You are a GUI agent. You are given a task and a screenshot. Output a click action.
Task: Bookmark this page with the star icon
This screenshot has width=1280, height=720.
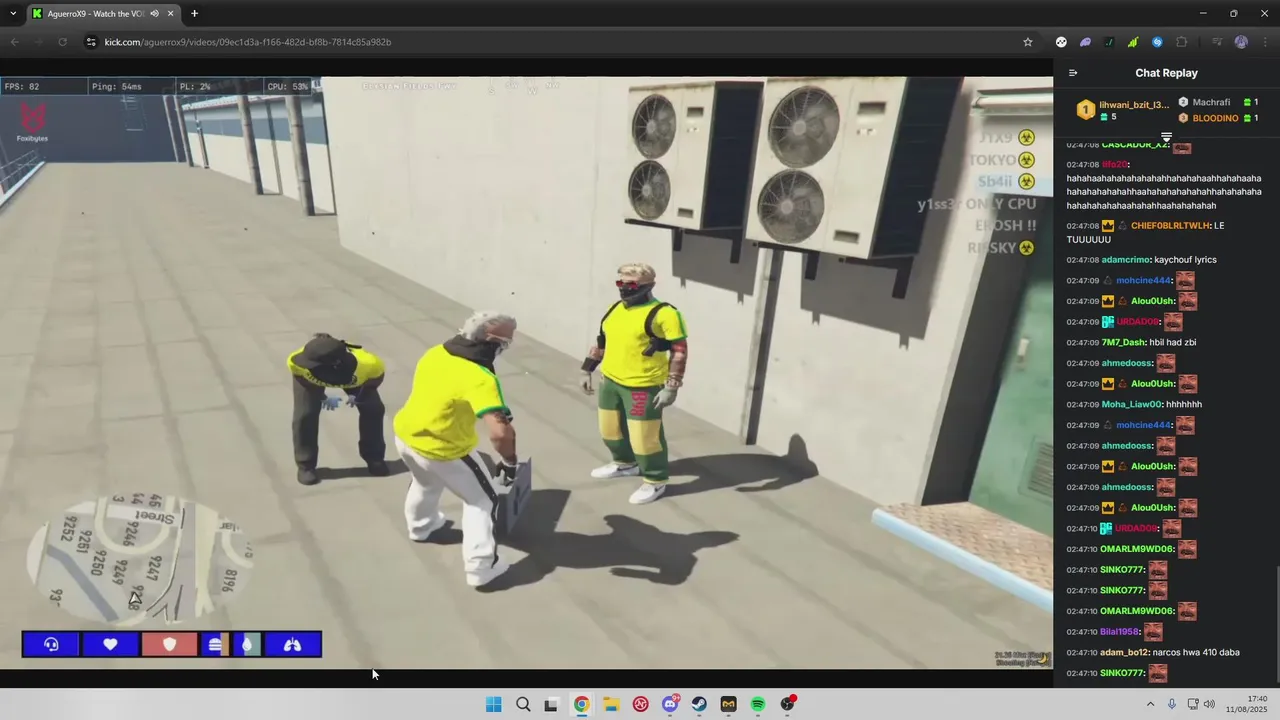1027,42
